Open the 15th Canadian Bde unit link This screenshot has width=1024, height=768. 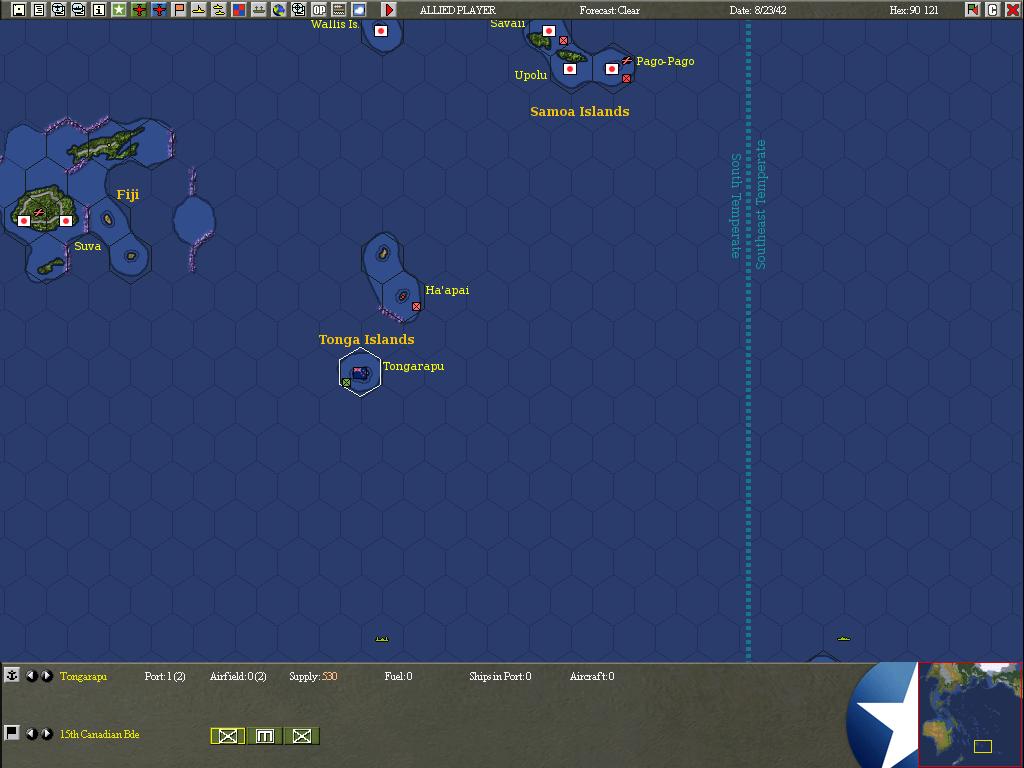(99, 734)
